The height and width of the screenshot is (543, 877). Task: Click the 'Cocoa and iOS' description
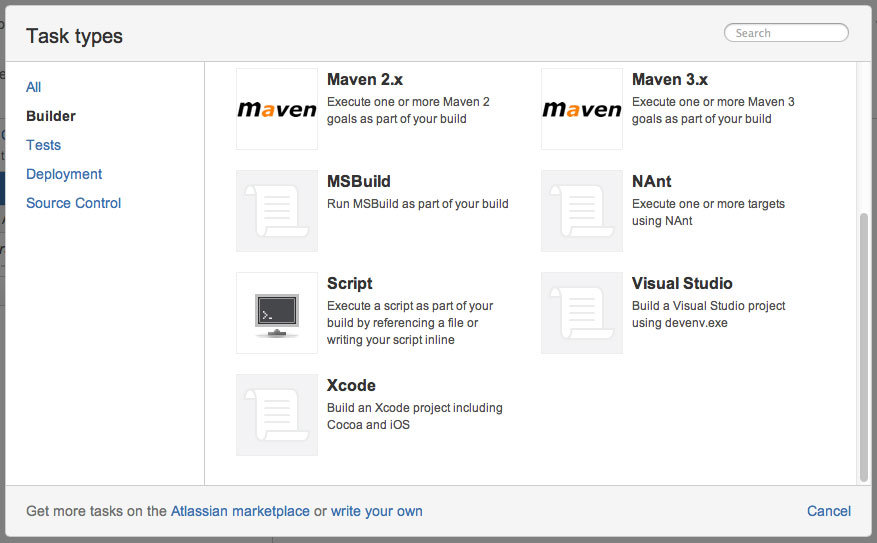pyautogui.click(x=368, y=425)
